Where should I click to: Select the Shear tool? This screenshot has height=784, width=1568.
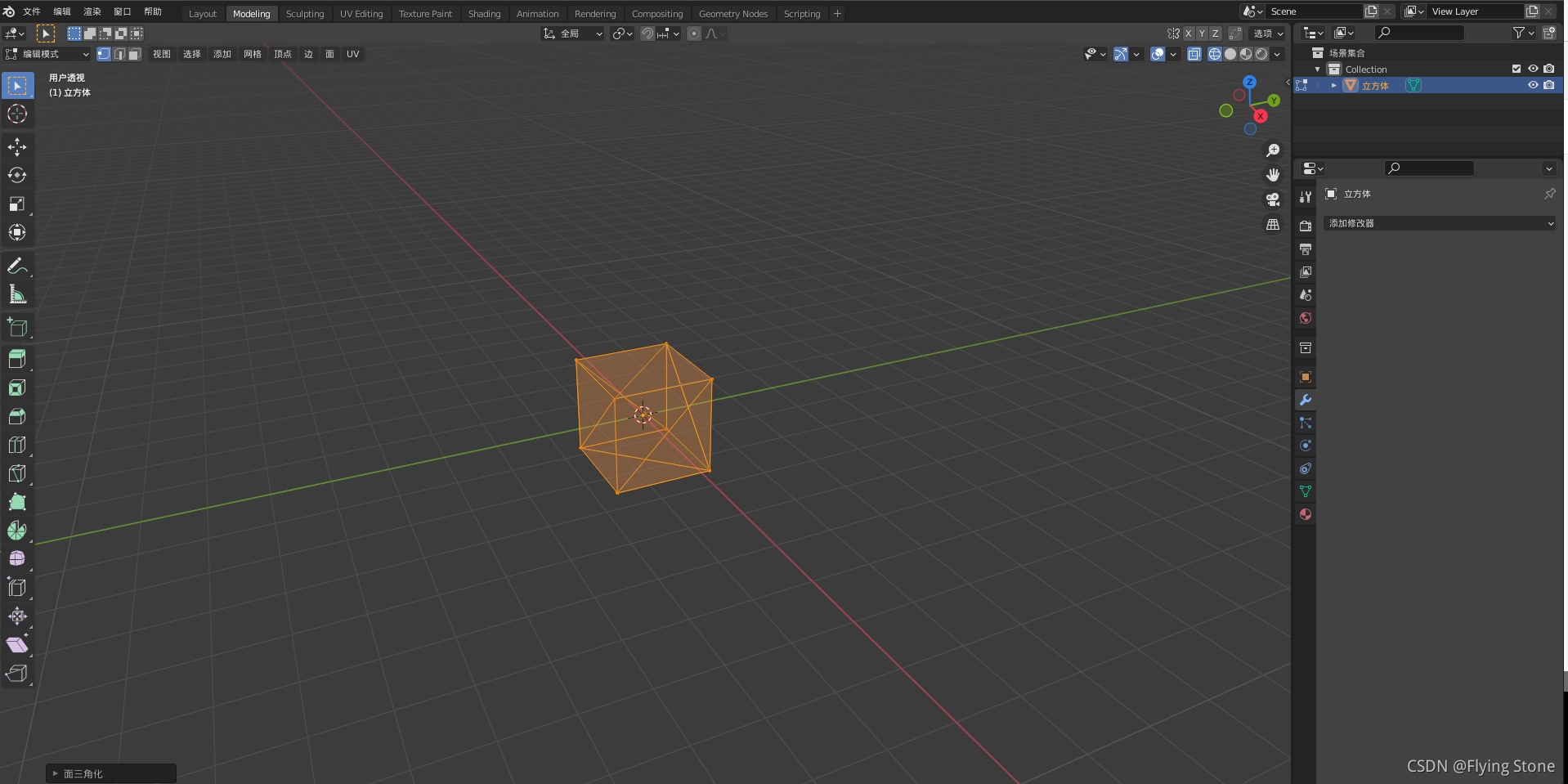click(17, 644)
